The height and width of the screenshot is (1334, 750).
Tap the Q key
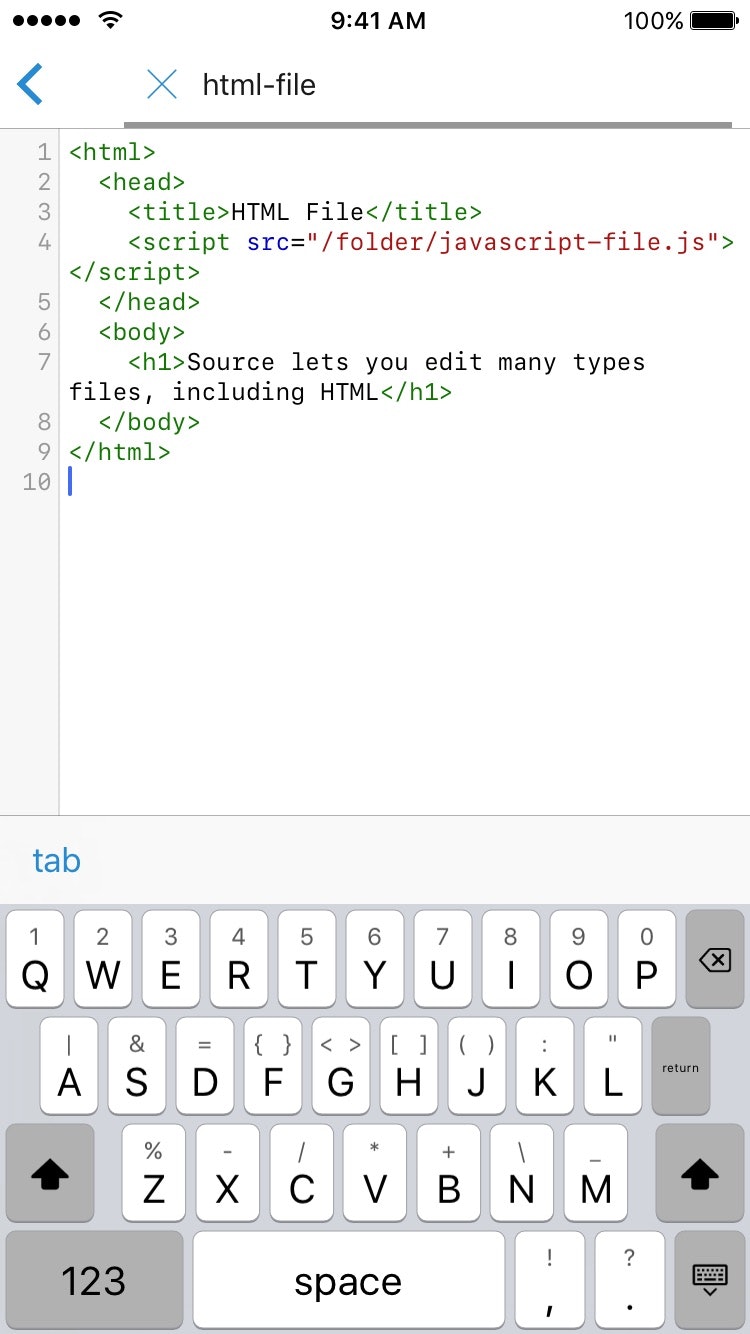click(35, 959)
